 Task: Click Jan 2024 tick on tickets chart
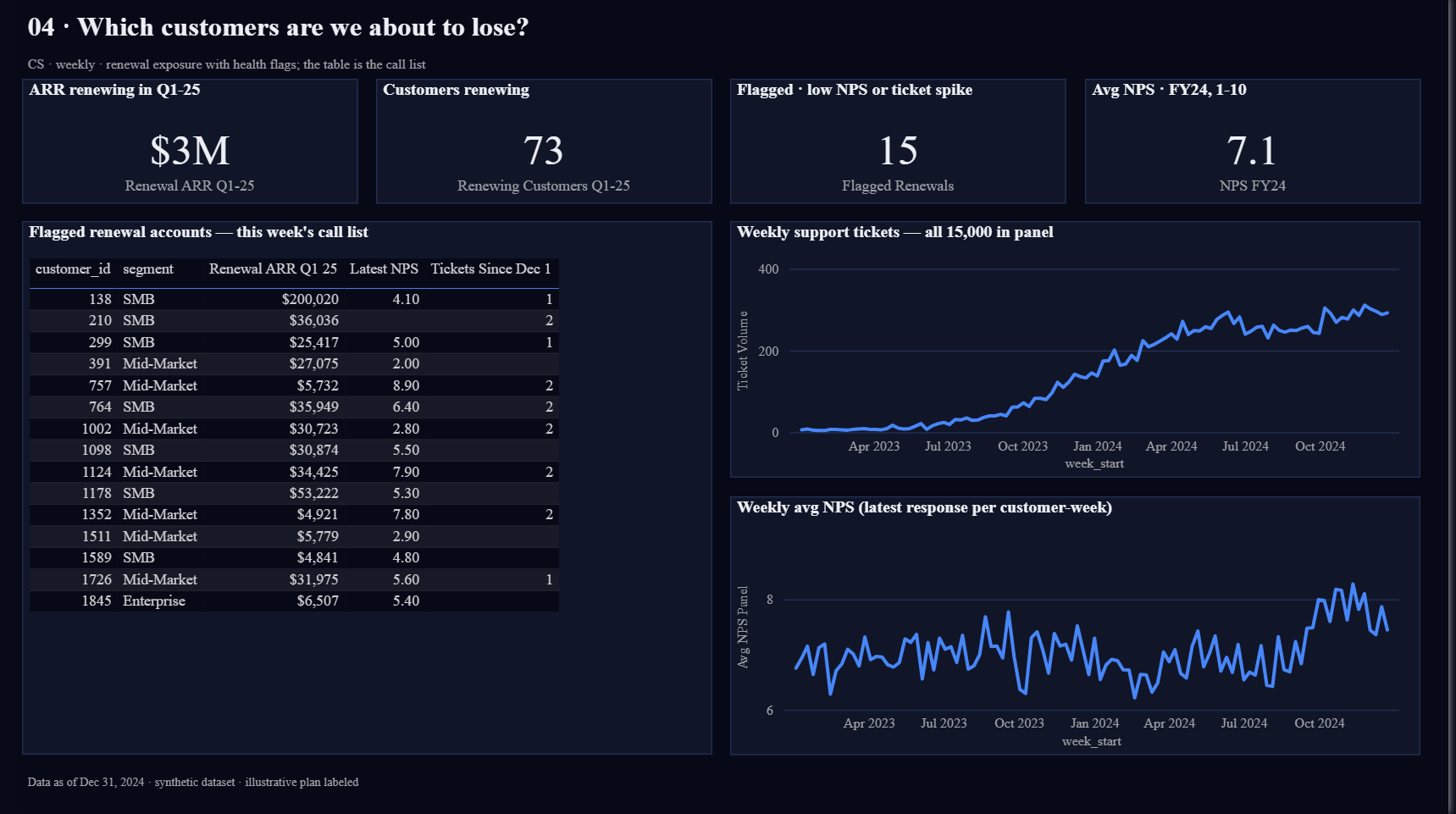click(x=1097, y=446)
